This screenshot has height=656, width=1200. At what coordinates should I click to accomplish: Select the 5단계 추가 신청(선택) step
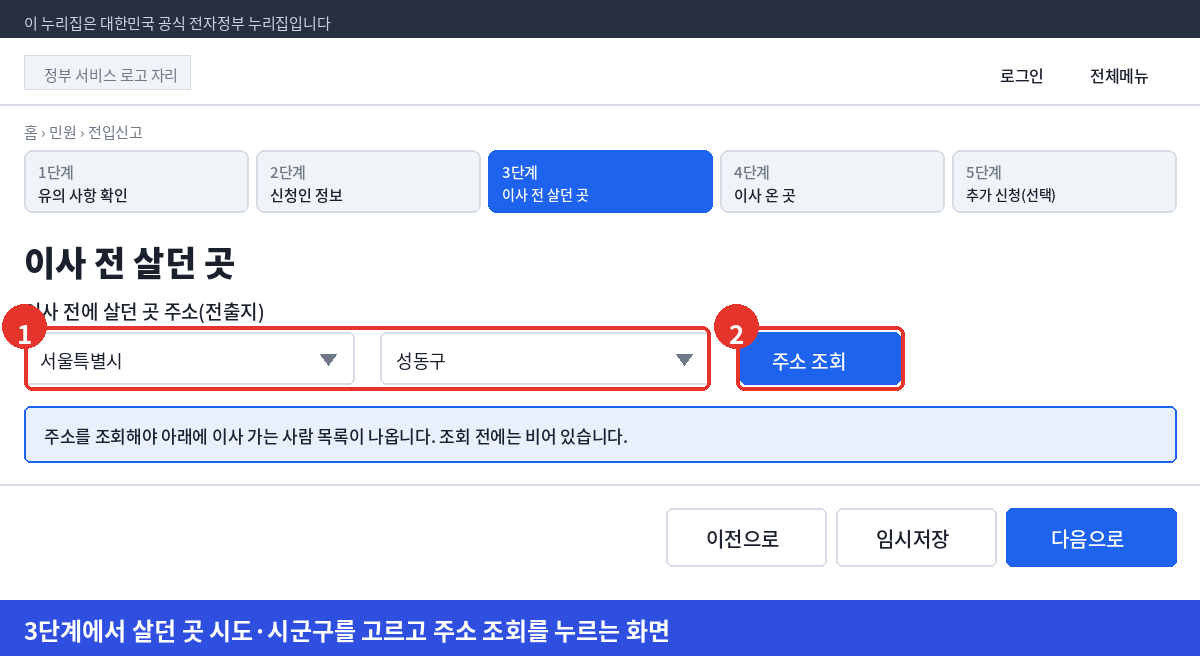[1064, 182]
